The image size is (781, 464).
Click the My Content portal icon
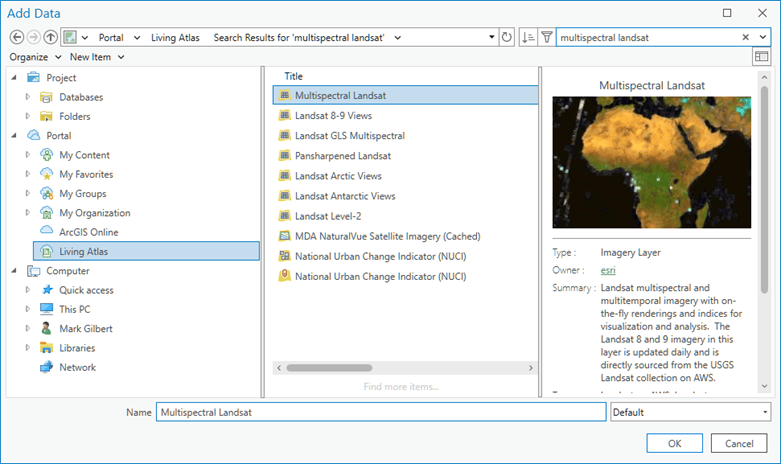pos(46,155)
